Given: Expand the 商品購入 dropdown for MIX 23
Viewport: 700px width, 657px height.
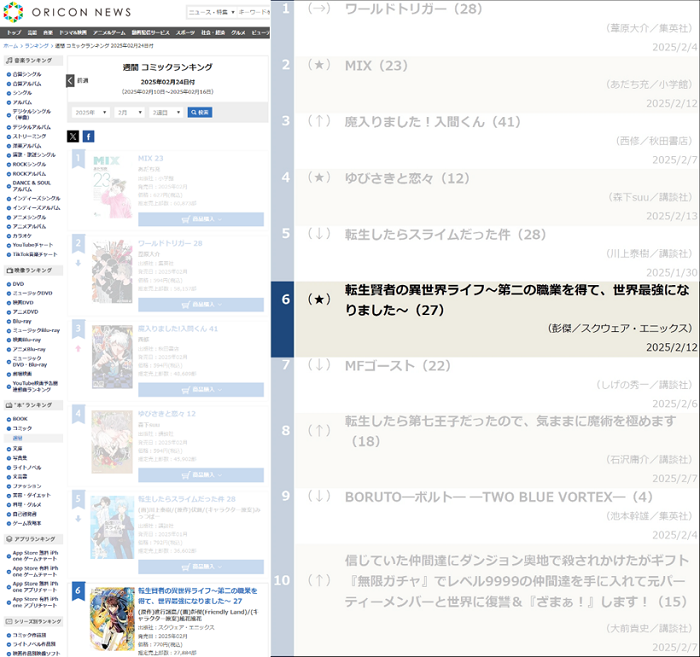Looking at the screenshot, I should [201, 219].
